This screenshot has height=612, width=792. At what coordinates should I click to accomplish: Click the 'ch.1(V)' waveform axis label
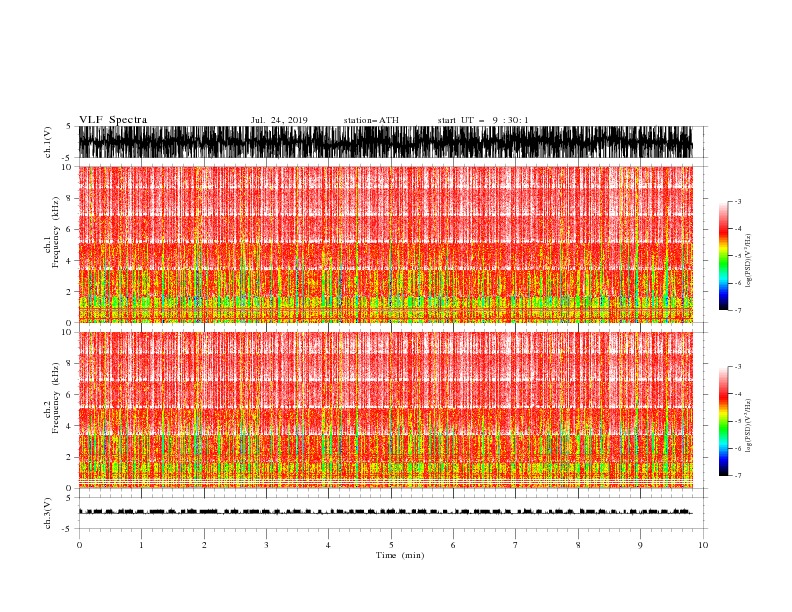click(48, 142)
